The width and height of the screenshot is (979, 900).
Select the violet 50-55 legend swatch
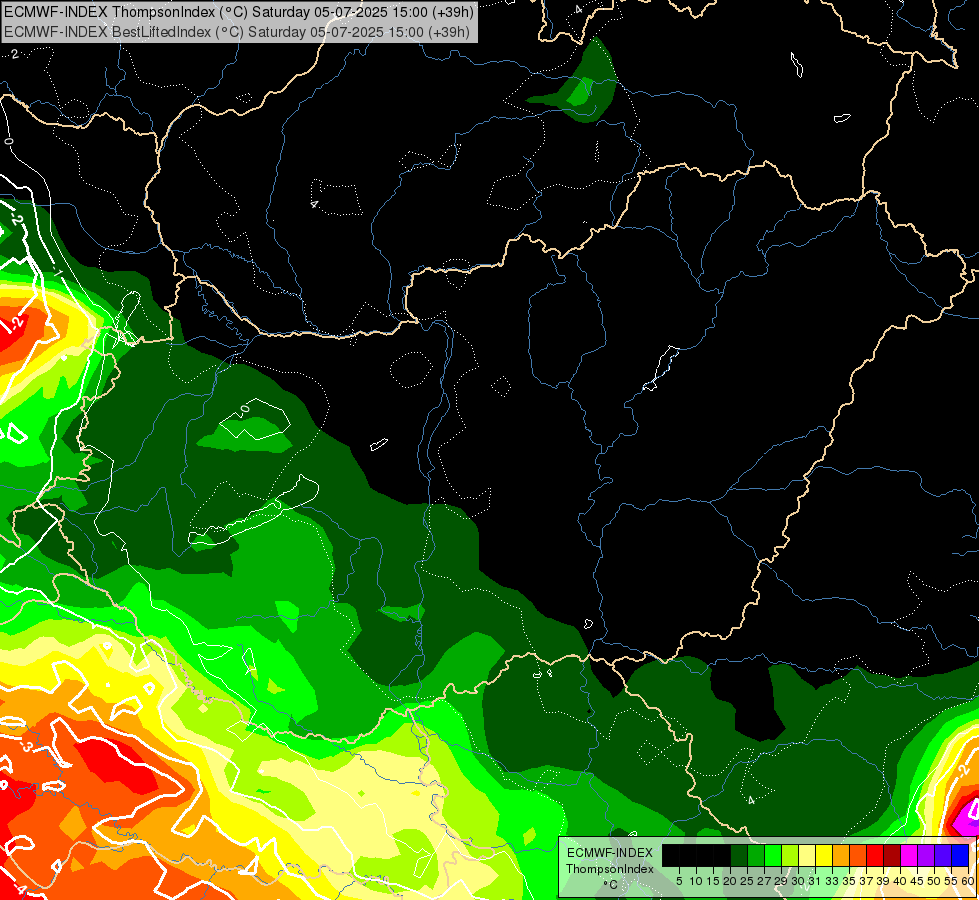tap(943, 855)
